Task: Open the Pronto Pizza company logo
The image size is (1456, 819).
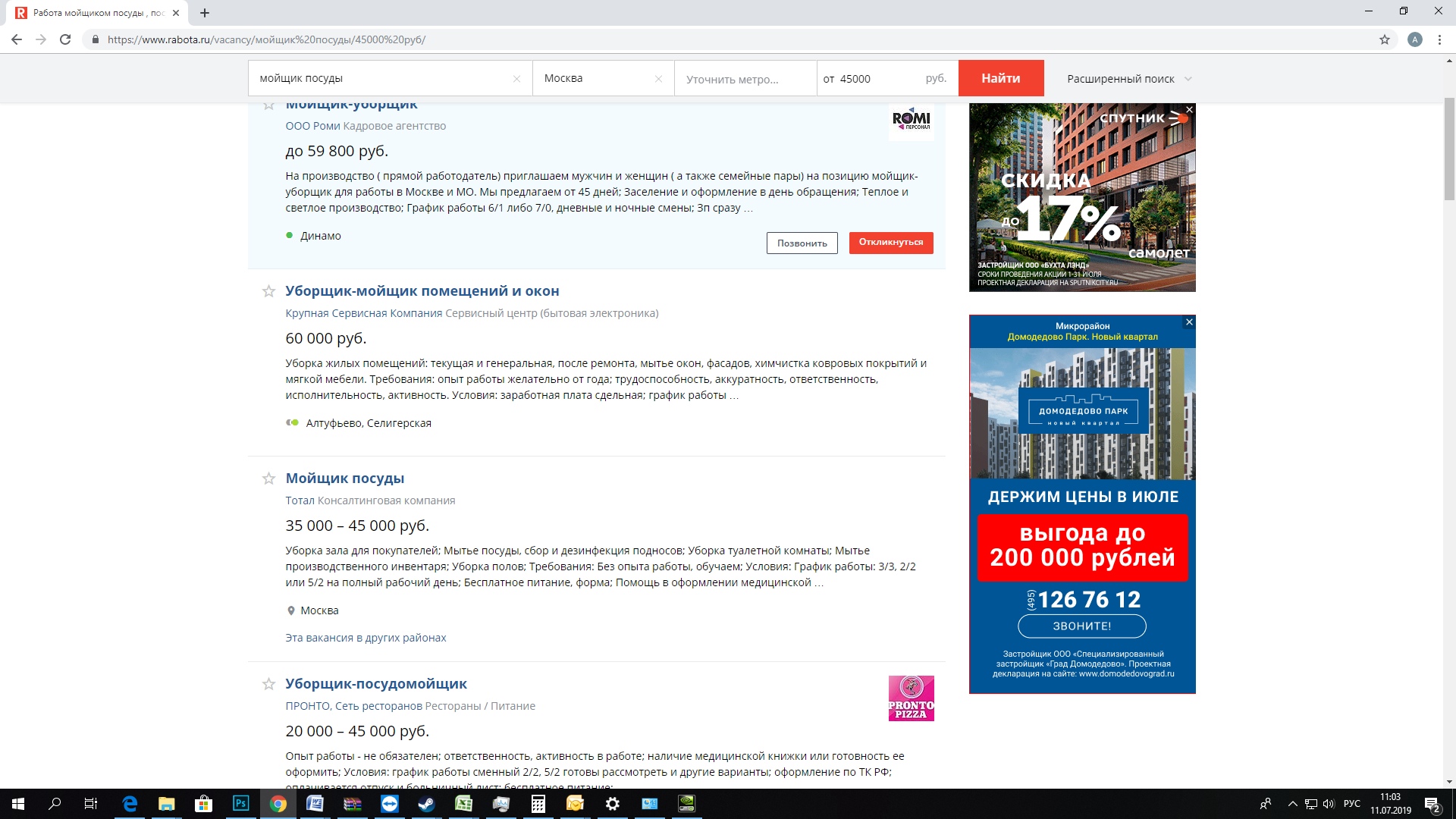Action: click(911, 698)
